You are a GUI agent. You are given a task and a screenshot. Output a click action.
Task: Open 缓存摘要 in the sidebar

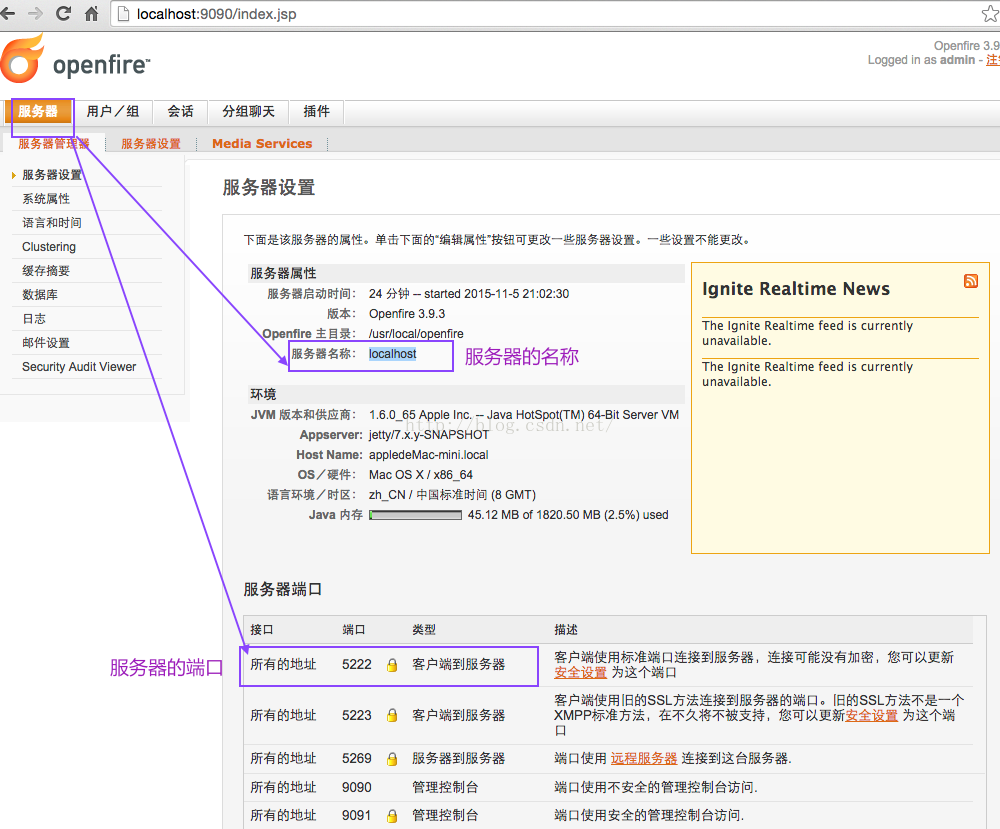pos(46,270)
